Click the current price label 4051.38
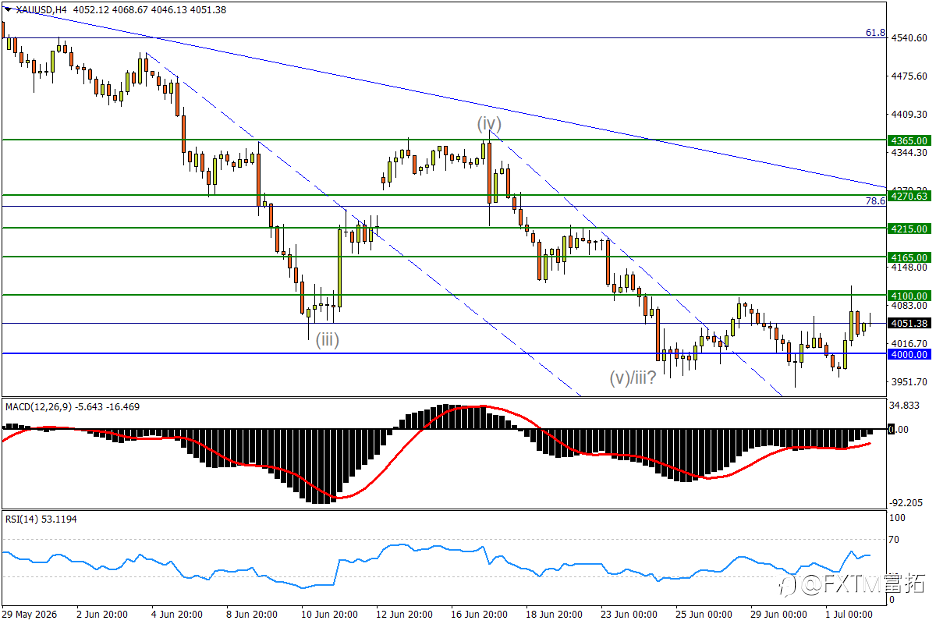Viewport: 936px width, 624px height. tap(910, 323)
